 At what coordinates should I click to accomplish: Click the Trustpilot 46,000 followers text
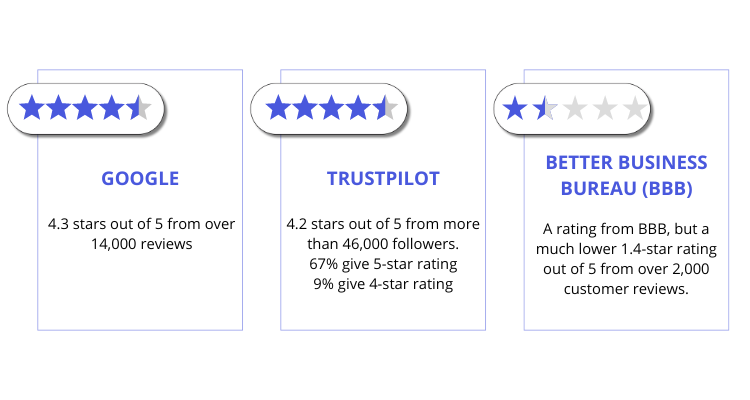click(x=383, y=234)
